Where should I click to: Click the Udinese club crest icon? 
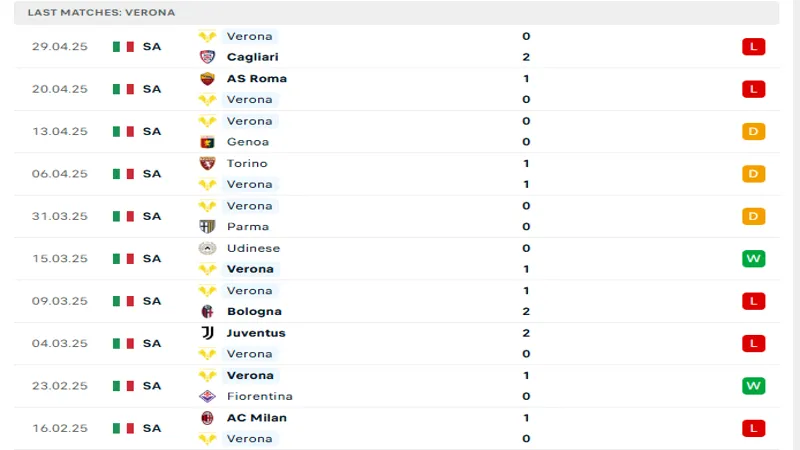[208, 248]
